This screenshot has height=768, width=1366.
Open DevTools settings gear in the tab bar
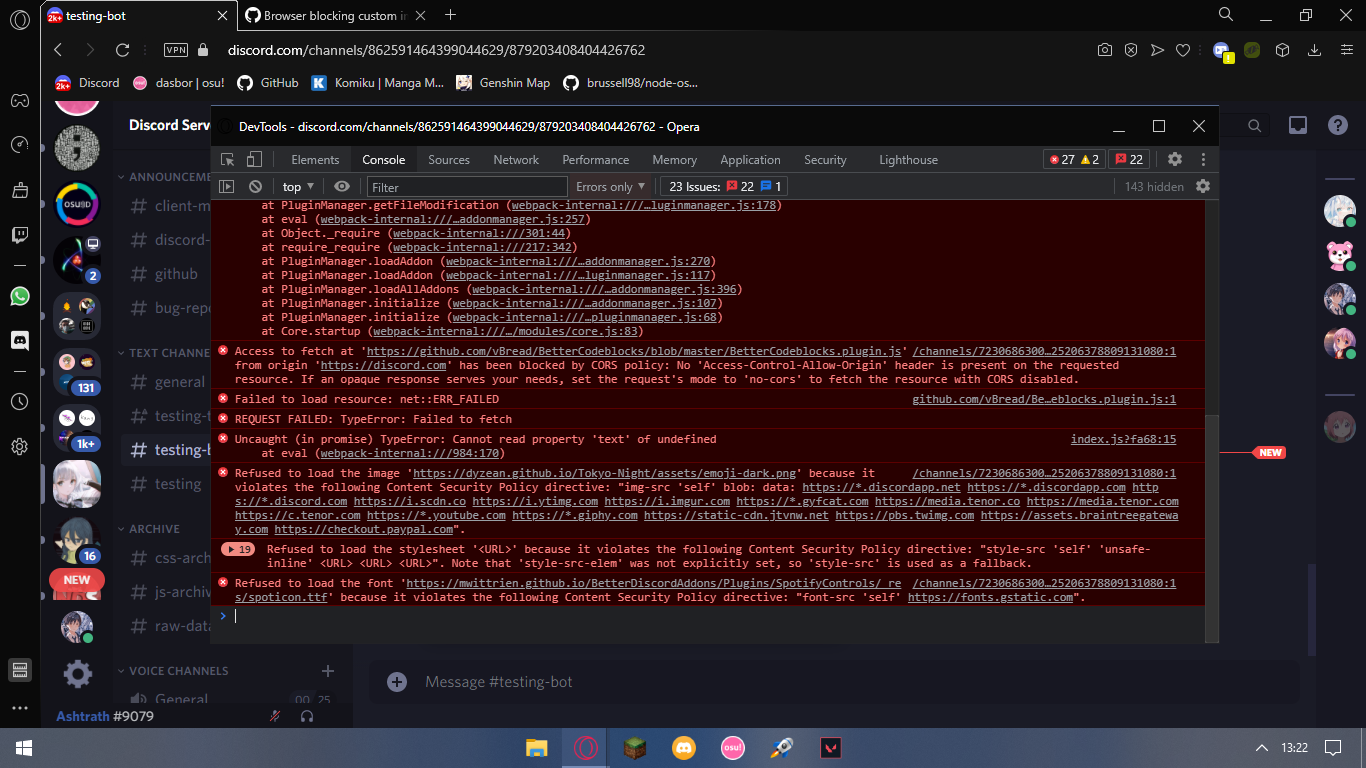(x=1175, y=160)
